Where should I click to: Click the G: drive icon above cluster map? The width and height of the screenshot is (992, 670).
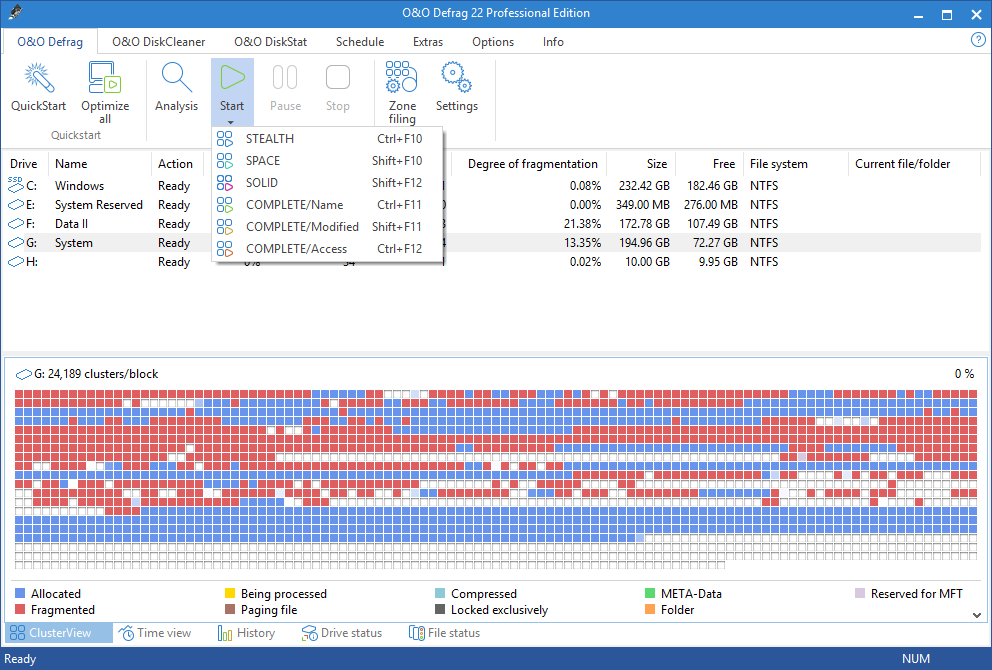[x=23, y=375]
